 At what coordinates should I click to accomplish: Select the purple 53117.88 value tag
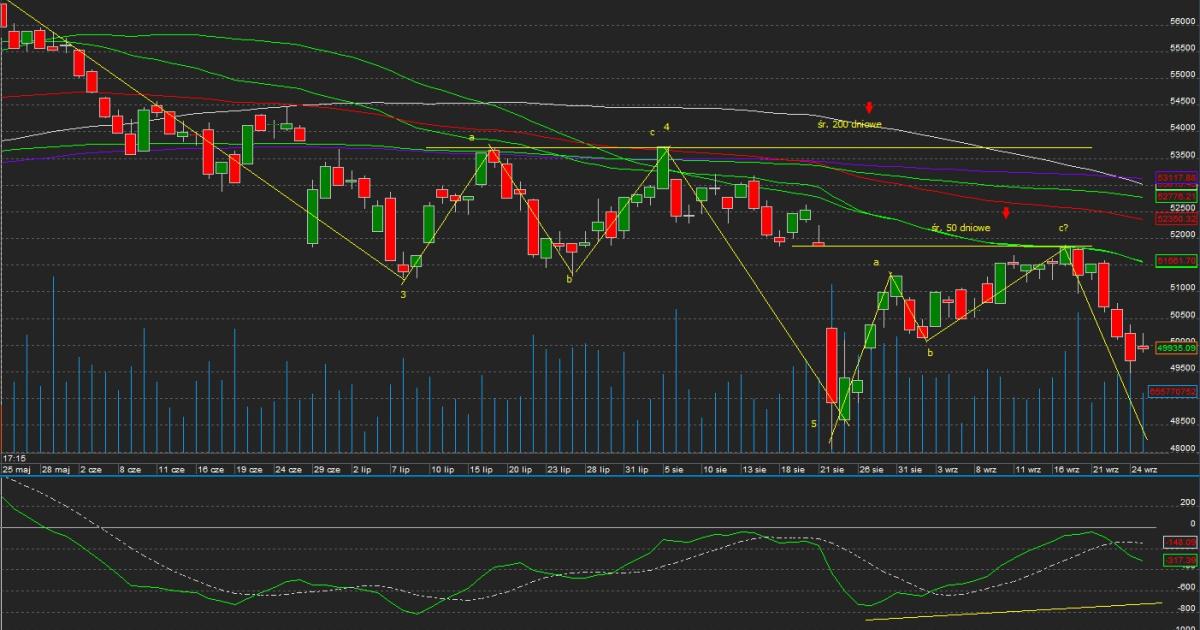[1175, 177]
